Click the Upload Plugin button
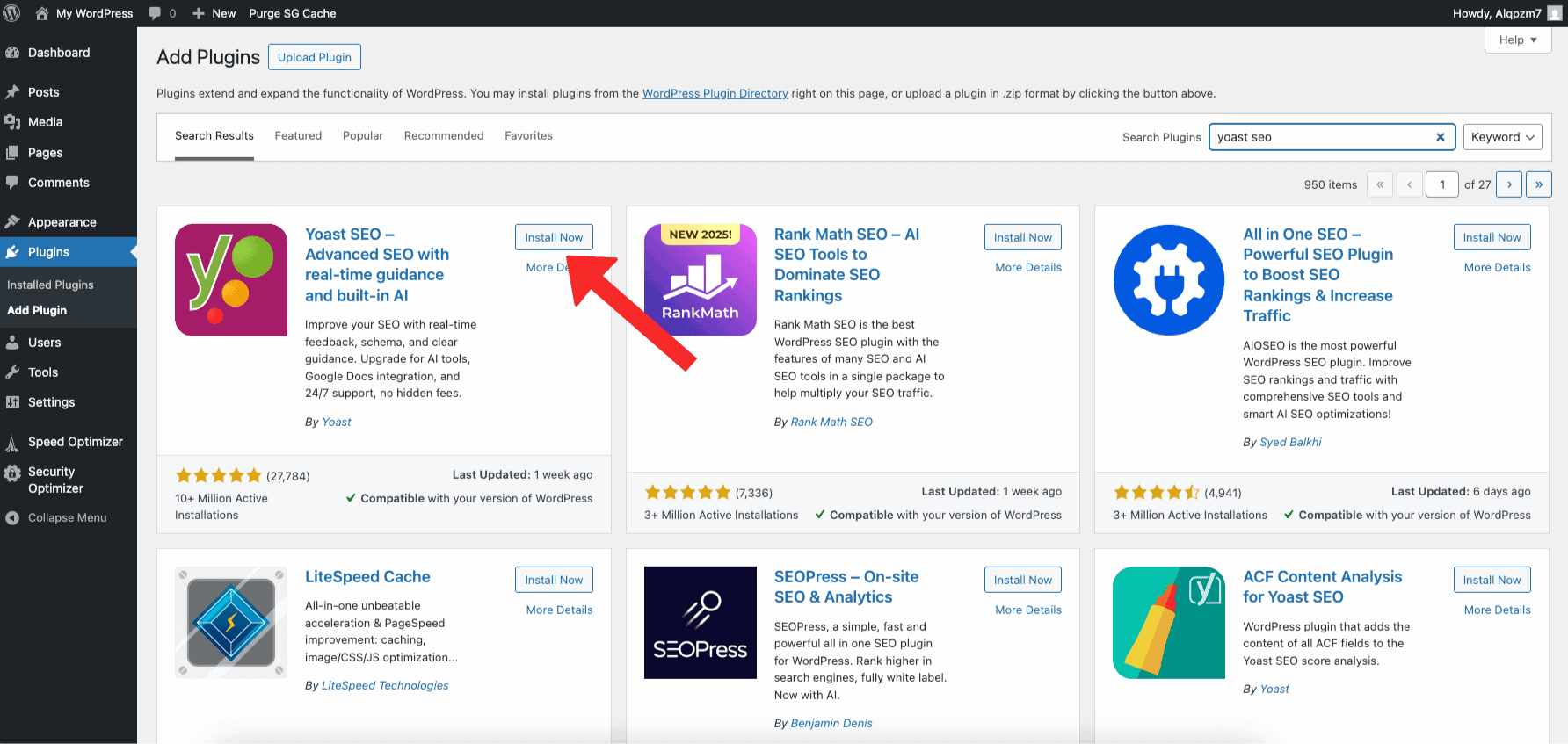 click(x=315, y=57)
